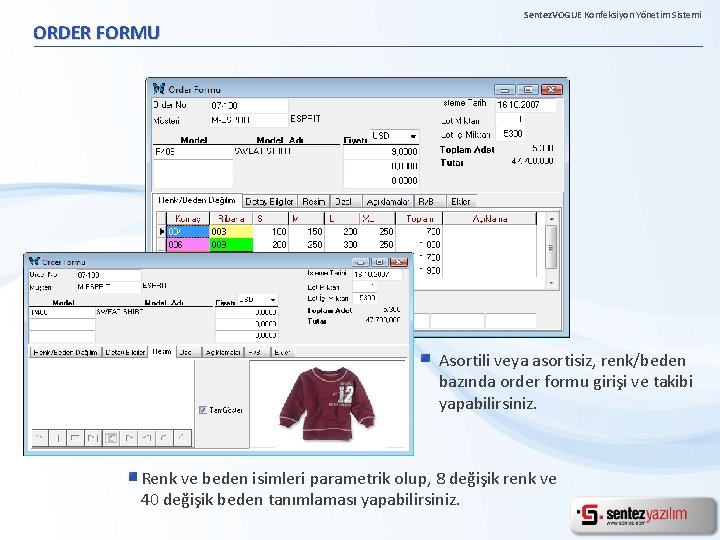Switch to the Detay Bilgiler tab in the rear window

tap(269, 202)
